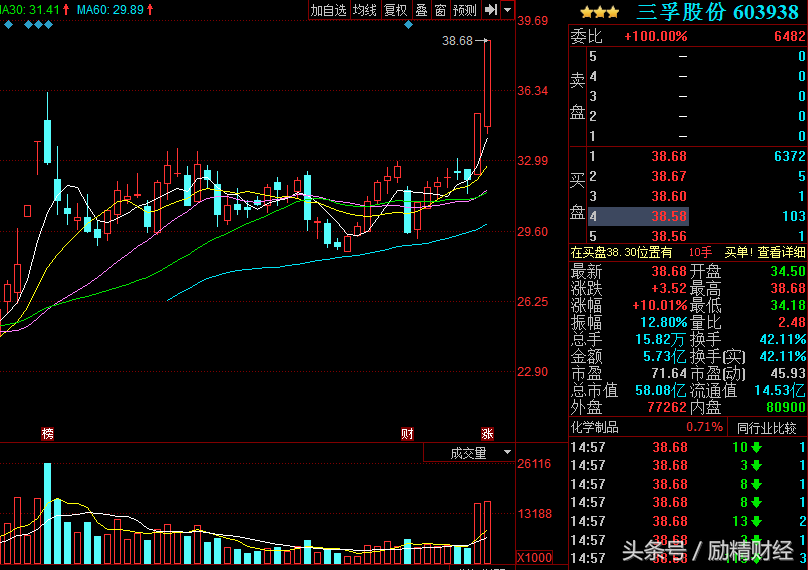Click the 涨 limit-up marker

(x=487, y=433)
